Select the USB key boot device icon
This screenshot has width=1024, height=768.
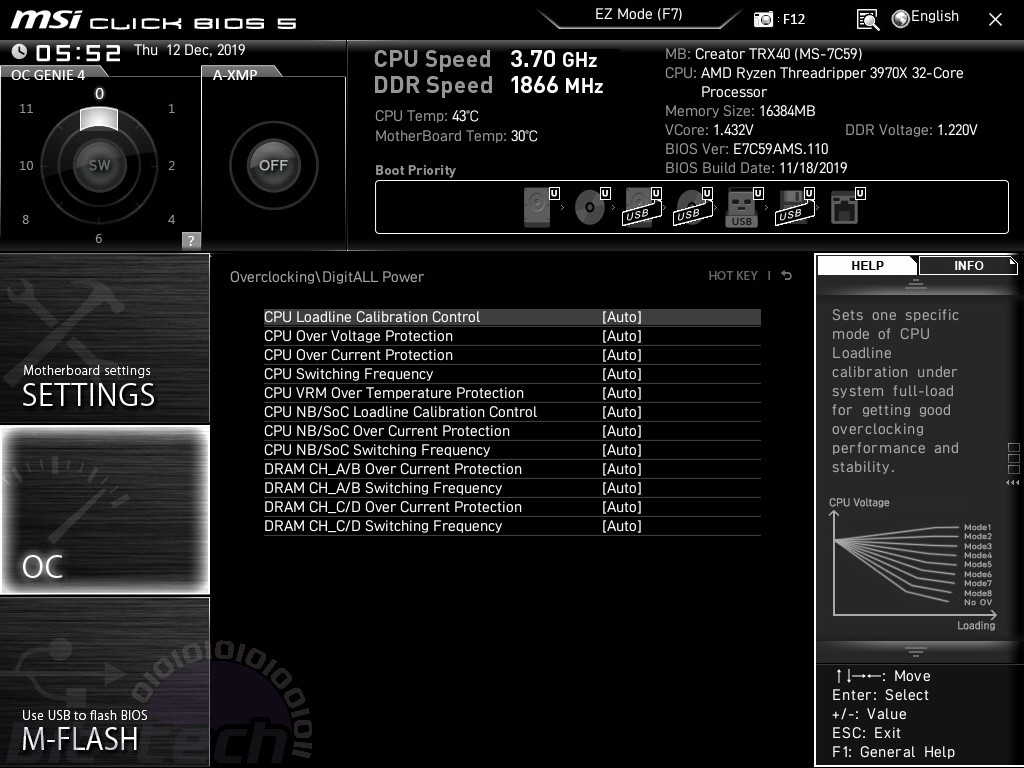pos(744,206)
